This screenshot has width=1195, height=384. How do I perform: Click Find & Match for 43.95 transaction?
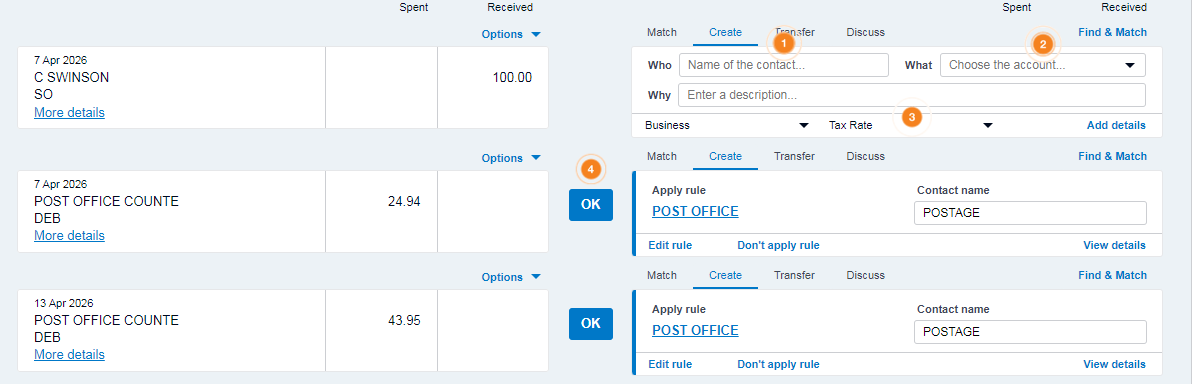tap(1112, 275)
